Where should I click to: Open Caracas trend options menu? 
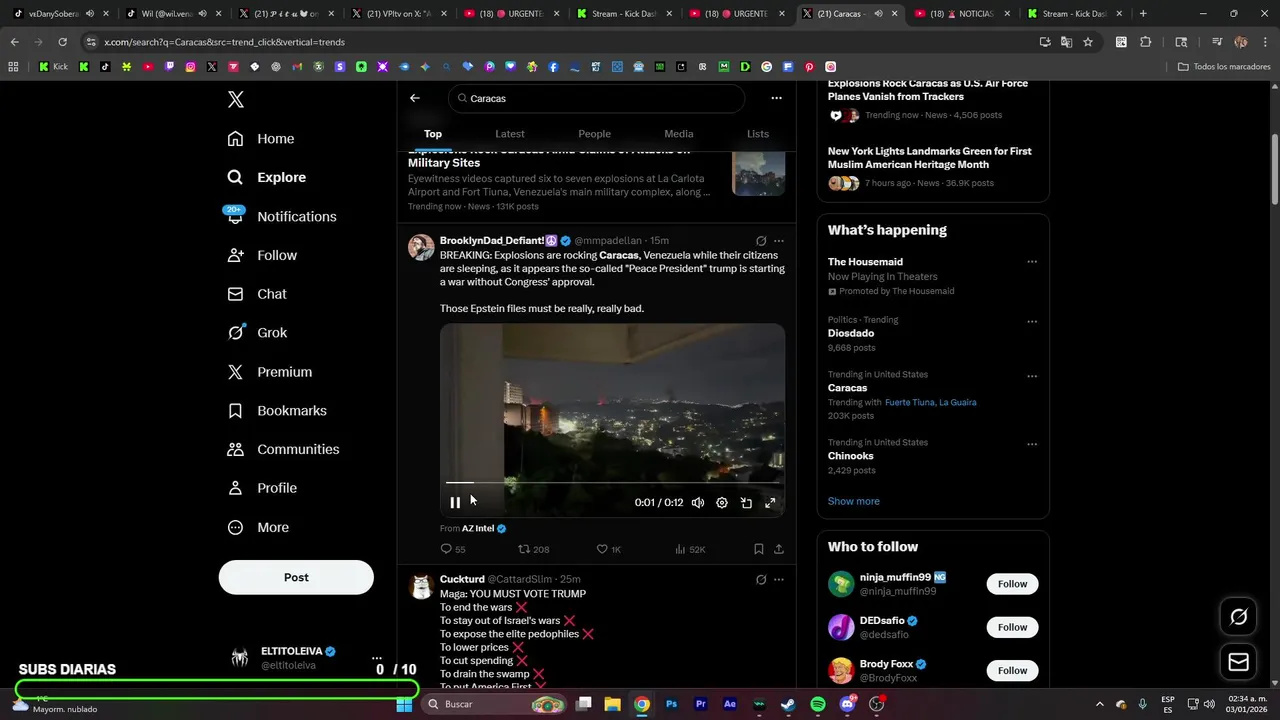[x=1032, y=377]
